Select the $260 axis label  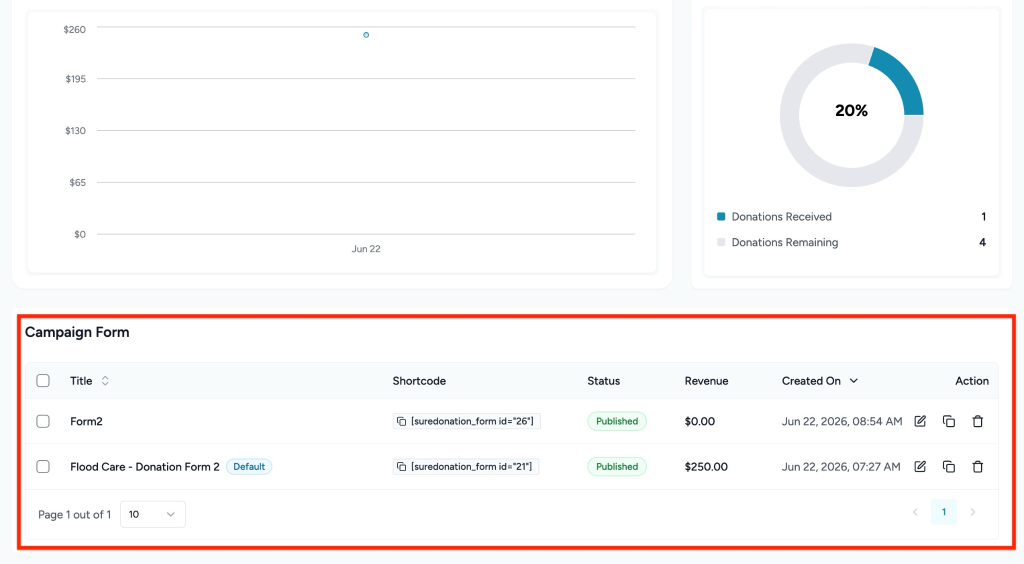pyautogui.click(x=74, y=29)
